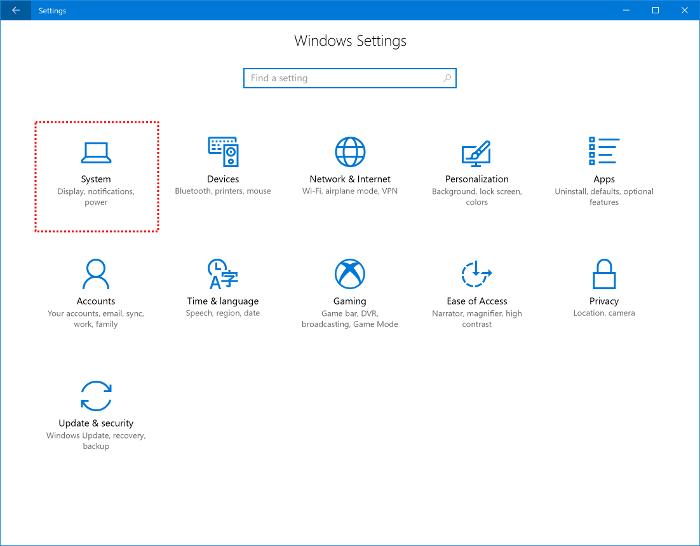Image resolution: width=700 pixels, height=546 pixels.
Task: Click the Ease of Access label
Action: (477, 301)
